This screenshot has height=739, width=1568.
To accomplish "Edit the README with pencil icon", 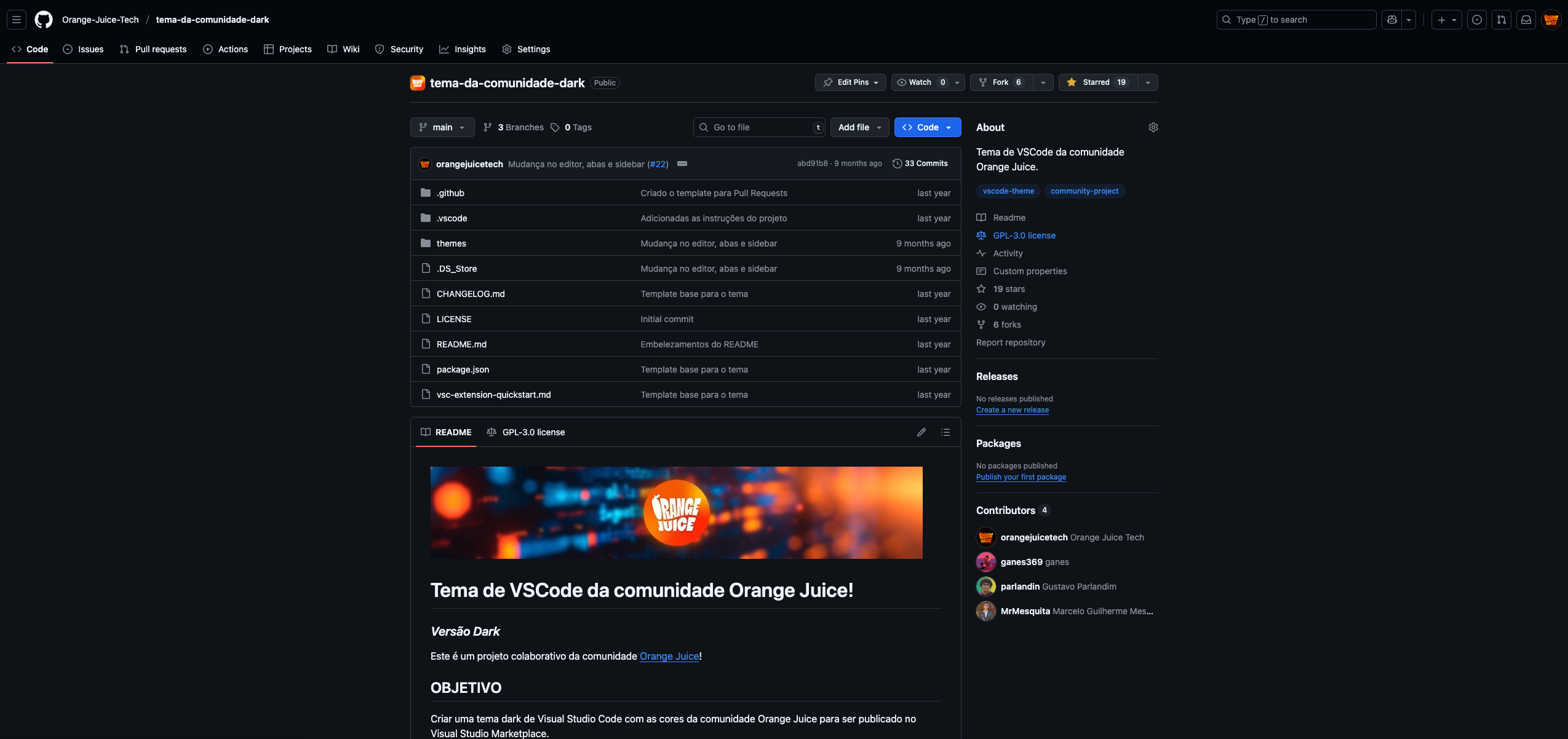I will pyautogui.click(x=921, y=432).
